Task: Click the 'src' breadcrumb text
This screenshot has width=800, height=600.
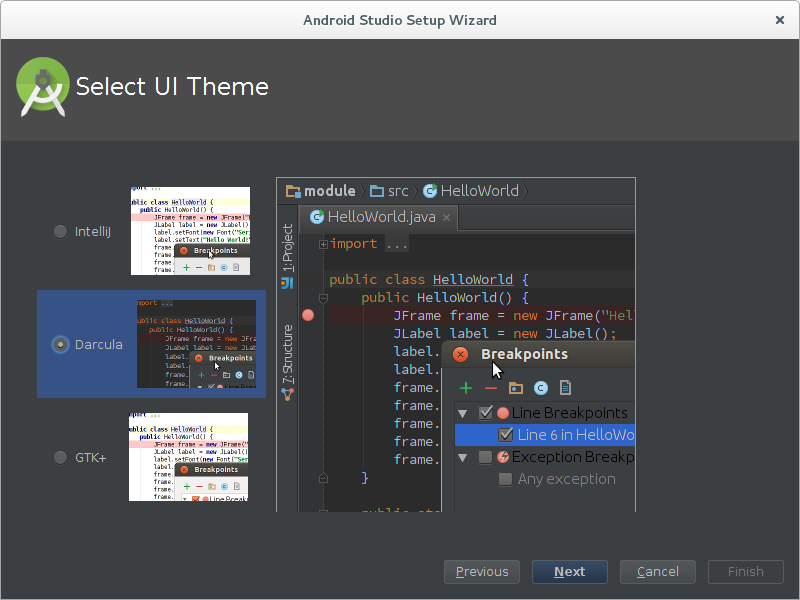Action: tap(398, 192)
